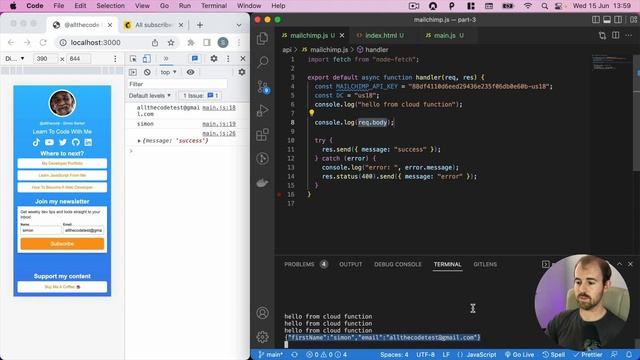This screenshot has width=640, height=360.
Task: Open the Docker whale sidebar icon
Action: [x=262, y=182]
